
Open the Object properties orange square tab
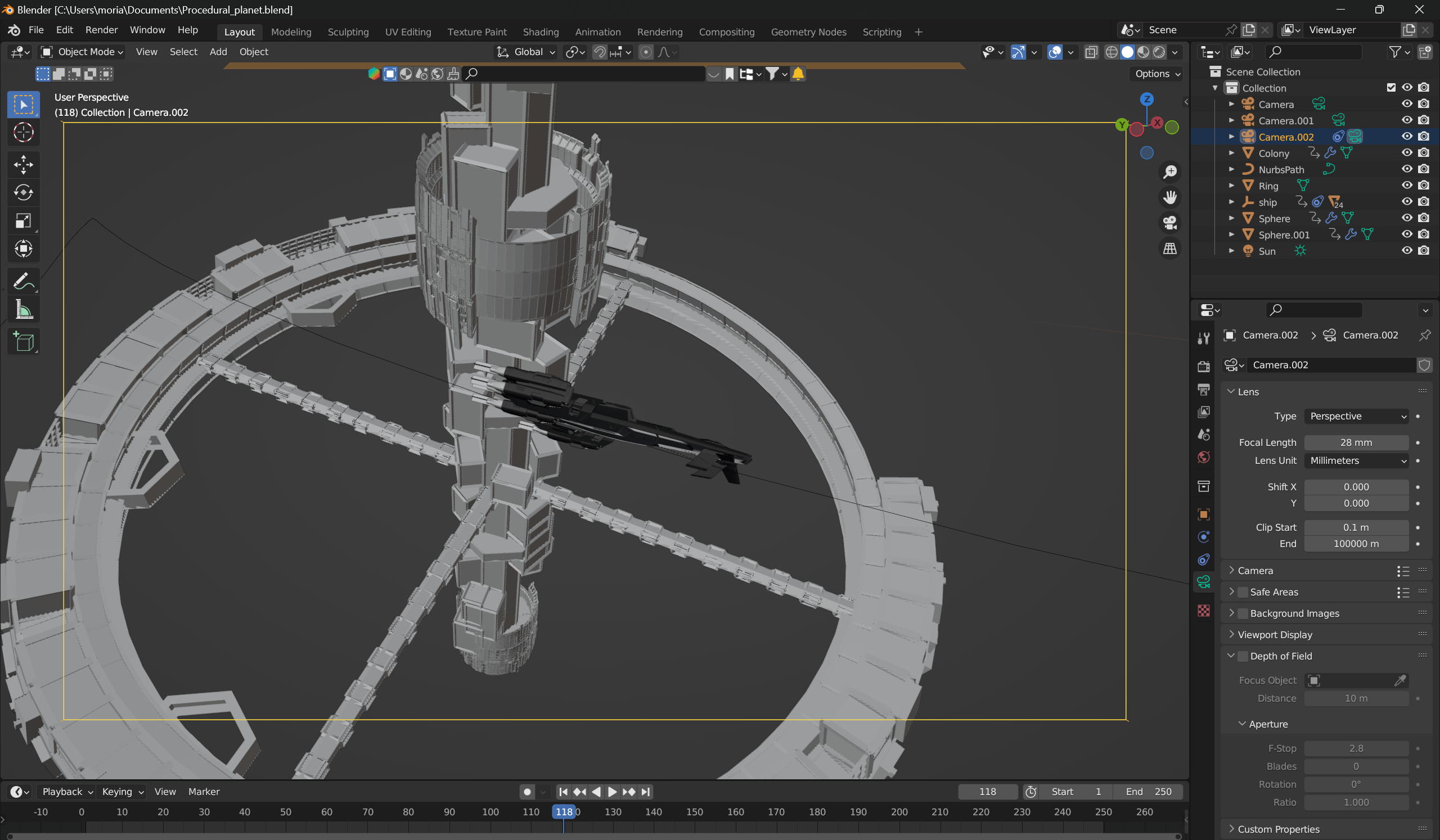(x=1203, y=514)
